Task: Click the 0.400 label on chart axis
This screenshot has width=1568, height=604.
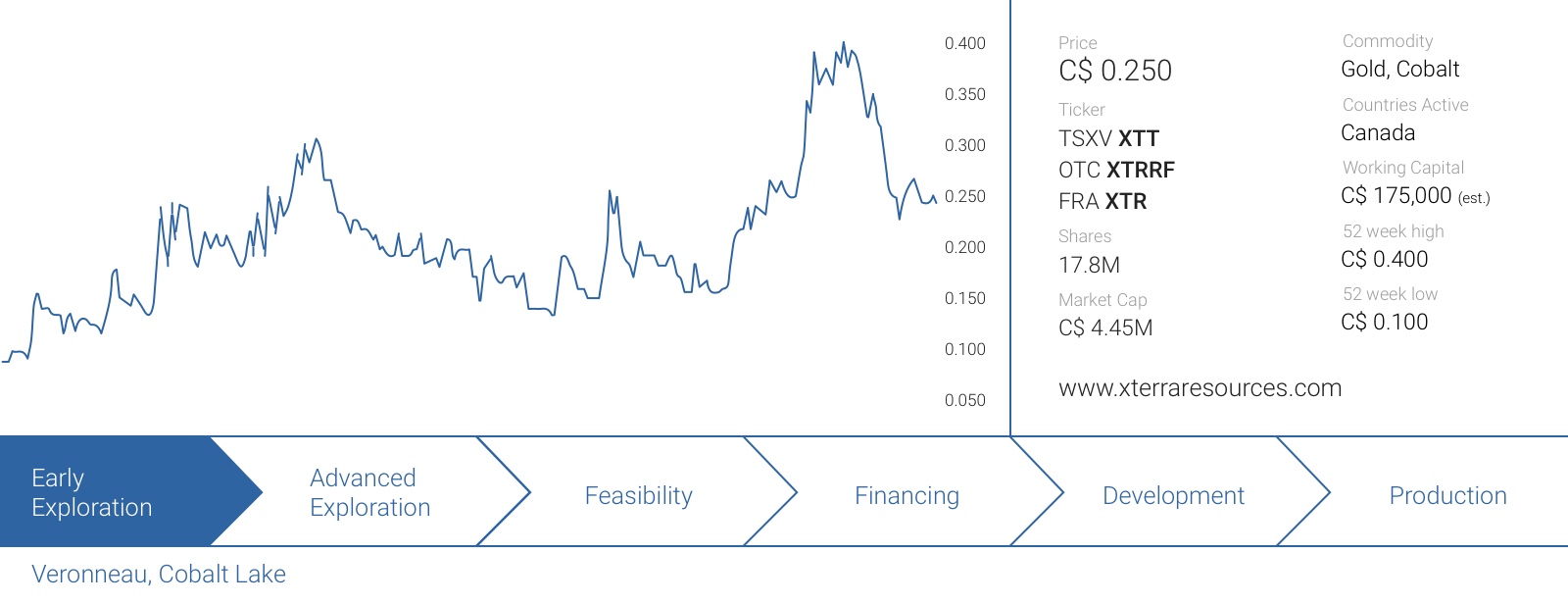Action: [964, 43]
